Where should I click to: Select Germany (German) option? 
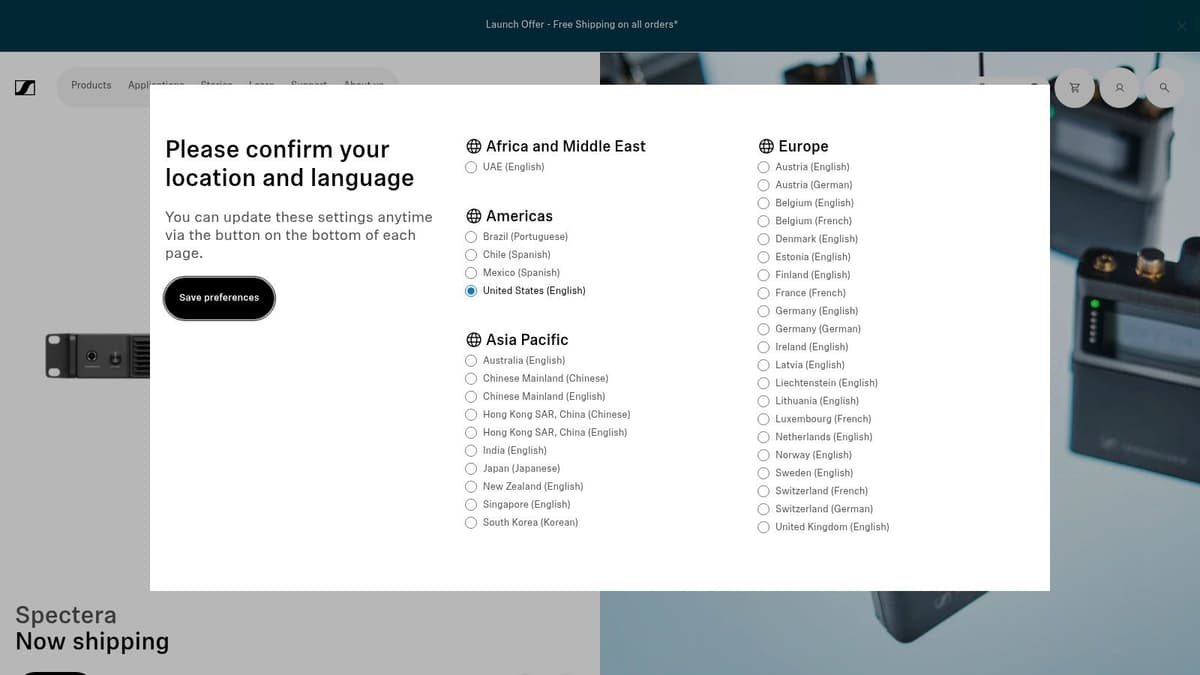click(x=764, y=329)
